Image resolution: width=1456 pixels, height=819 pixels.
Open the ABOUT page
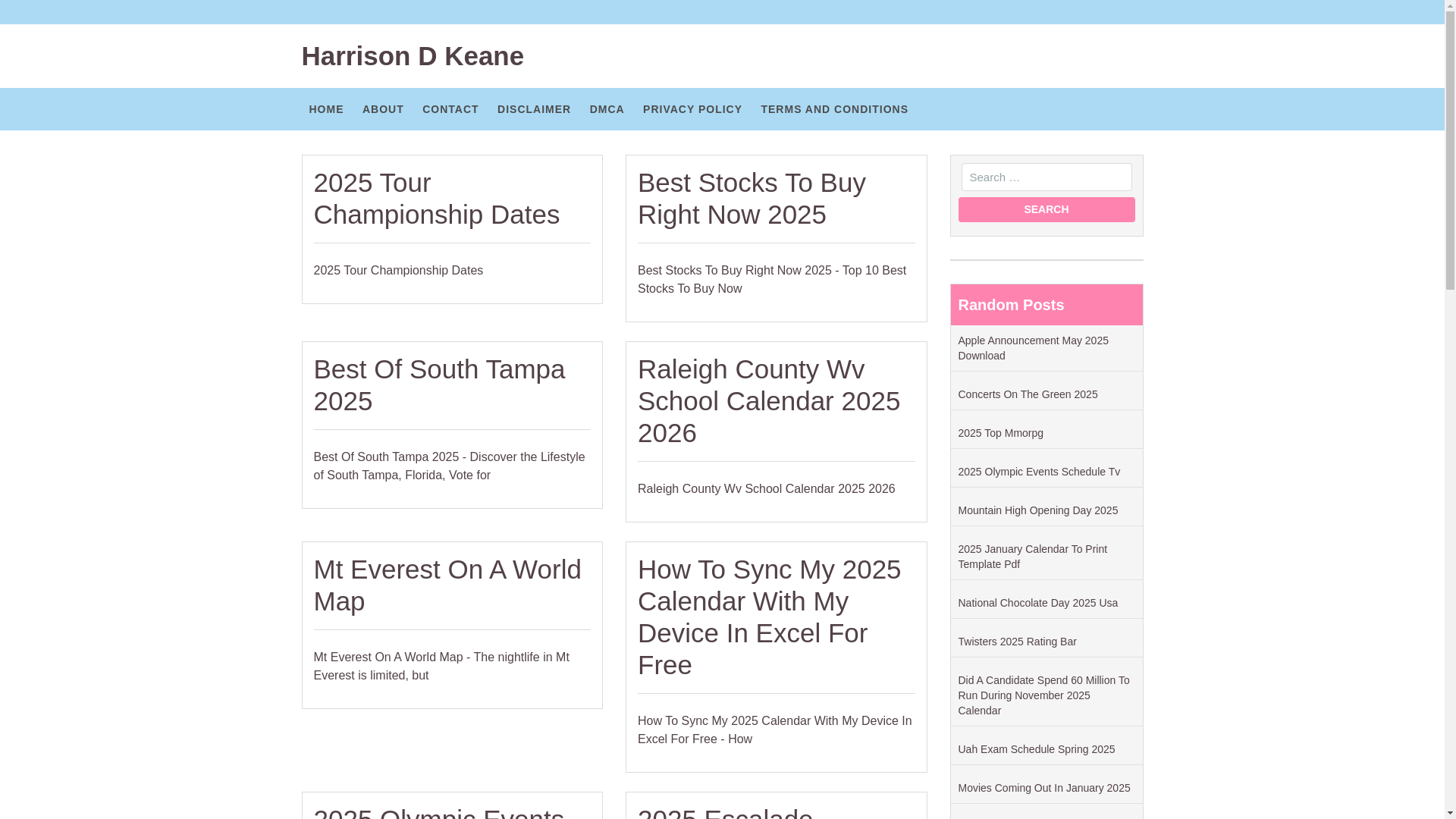383,109
